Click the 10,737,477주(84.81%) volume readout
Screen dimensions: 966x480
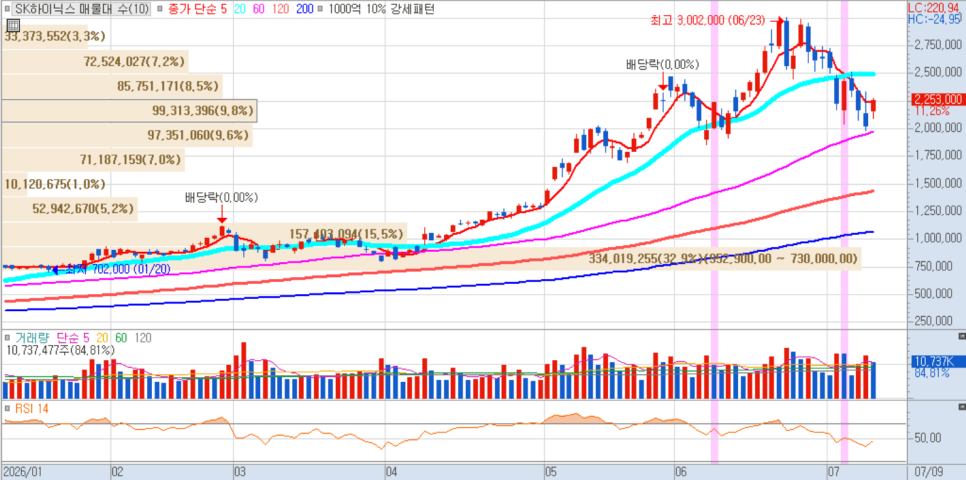[60, 351]
